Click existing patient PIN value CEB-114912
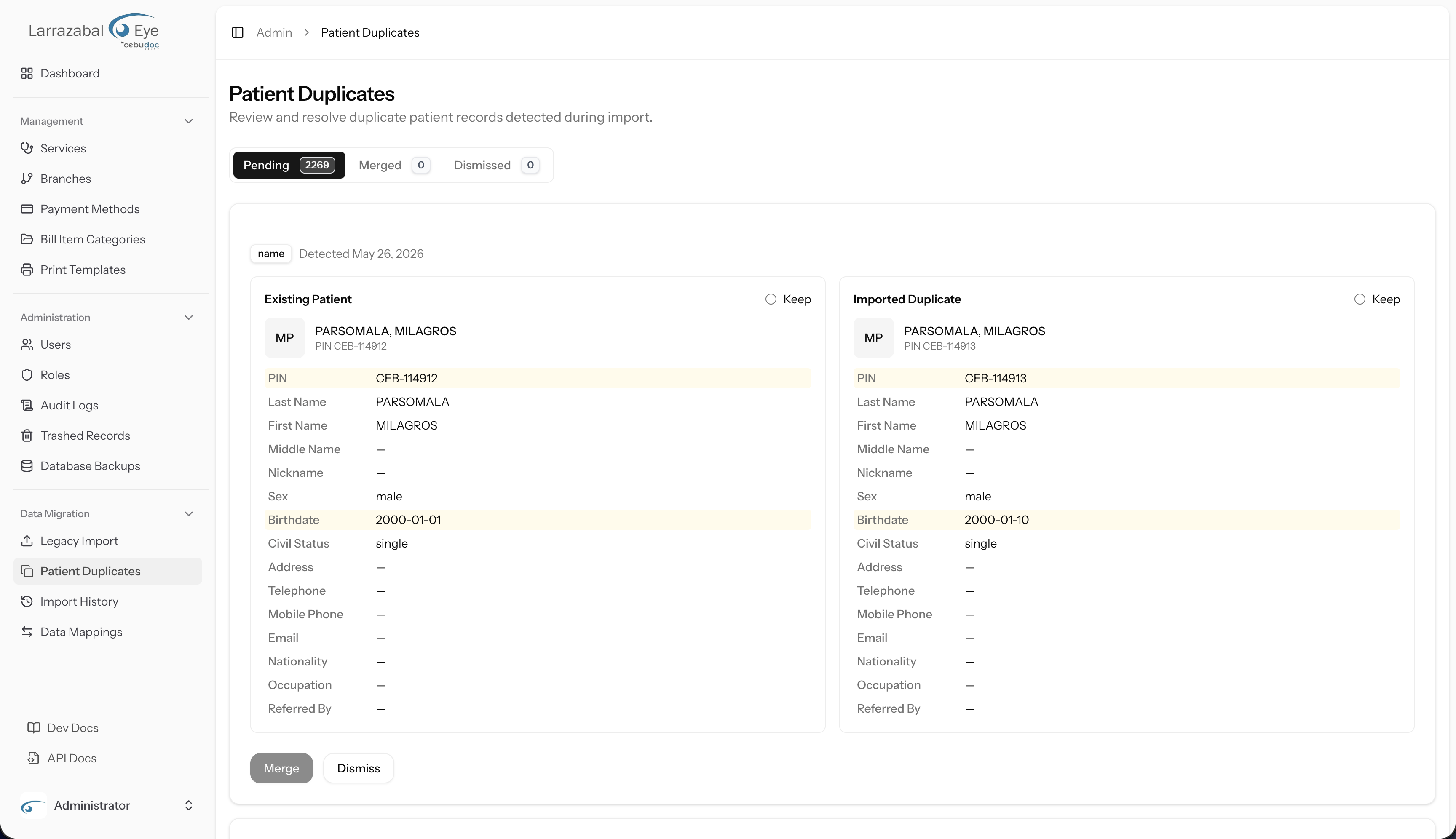1456x839 pixels. point(407,378)
